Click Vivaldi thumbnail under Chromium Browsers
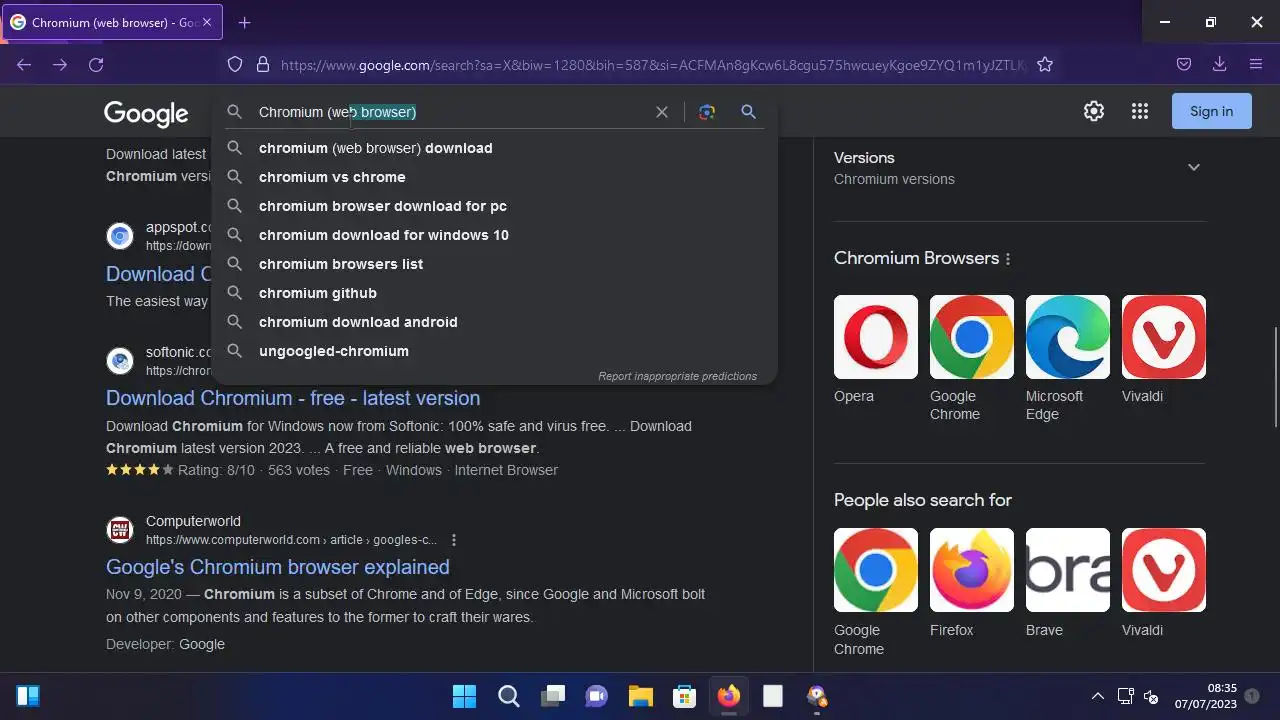 (1164, 337)
